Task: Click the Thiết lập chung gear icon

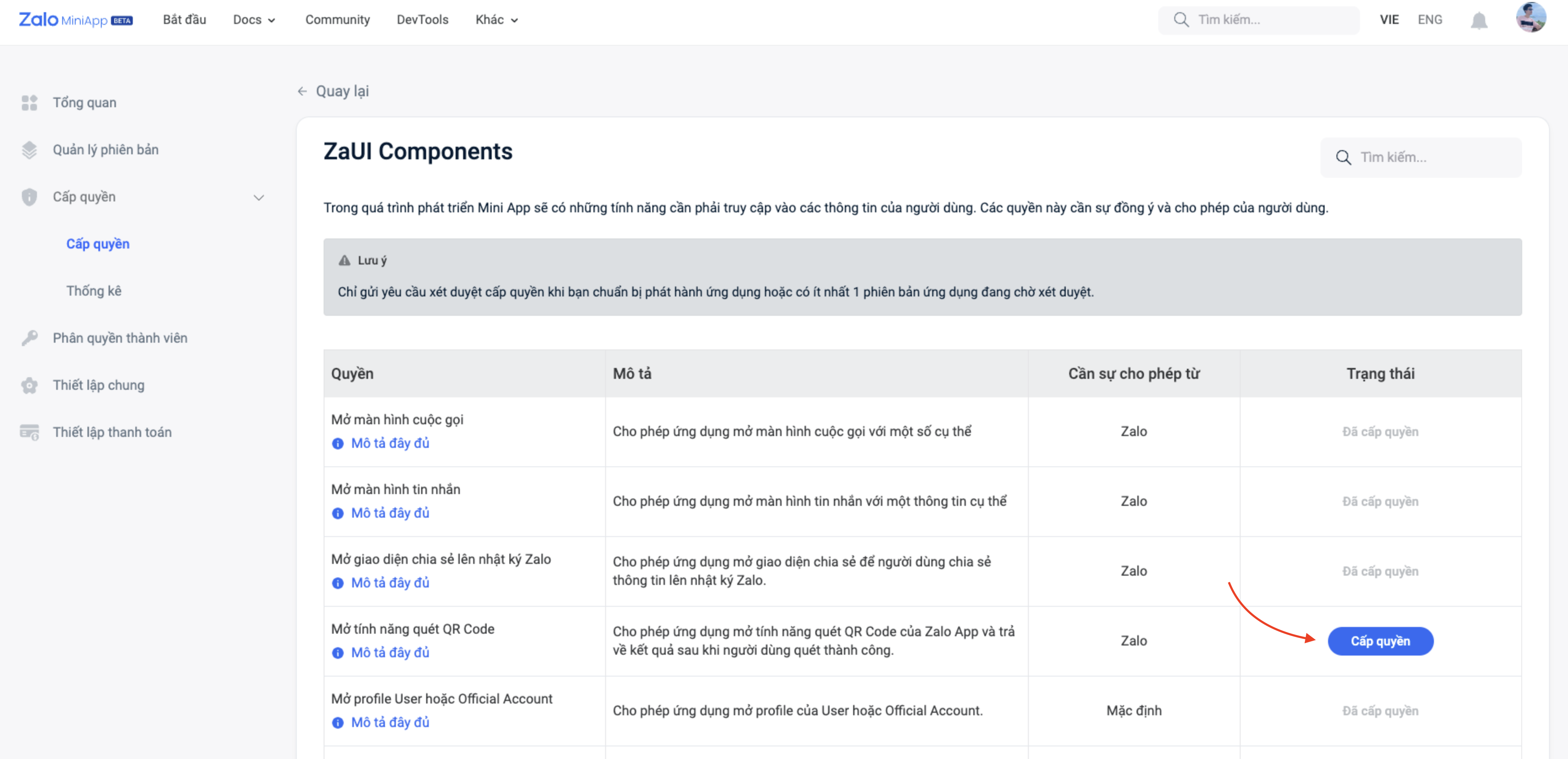Action: pyautogui.click(x=29, y=385)
